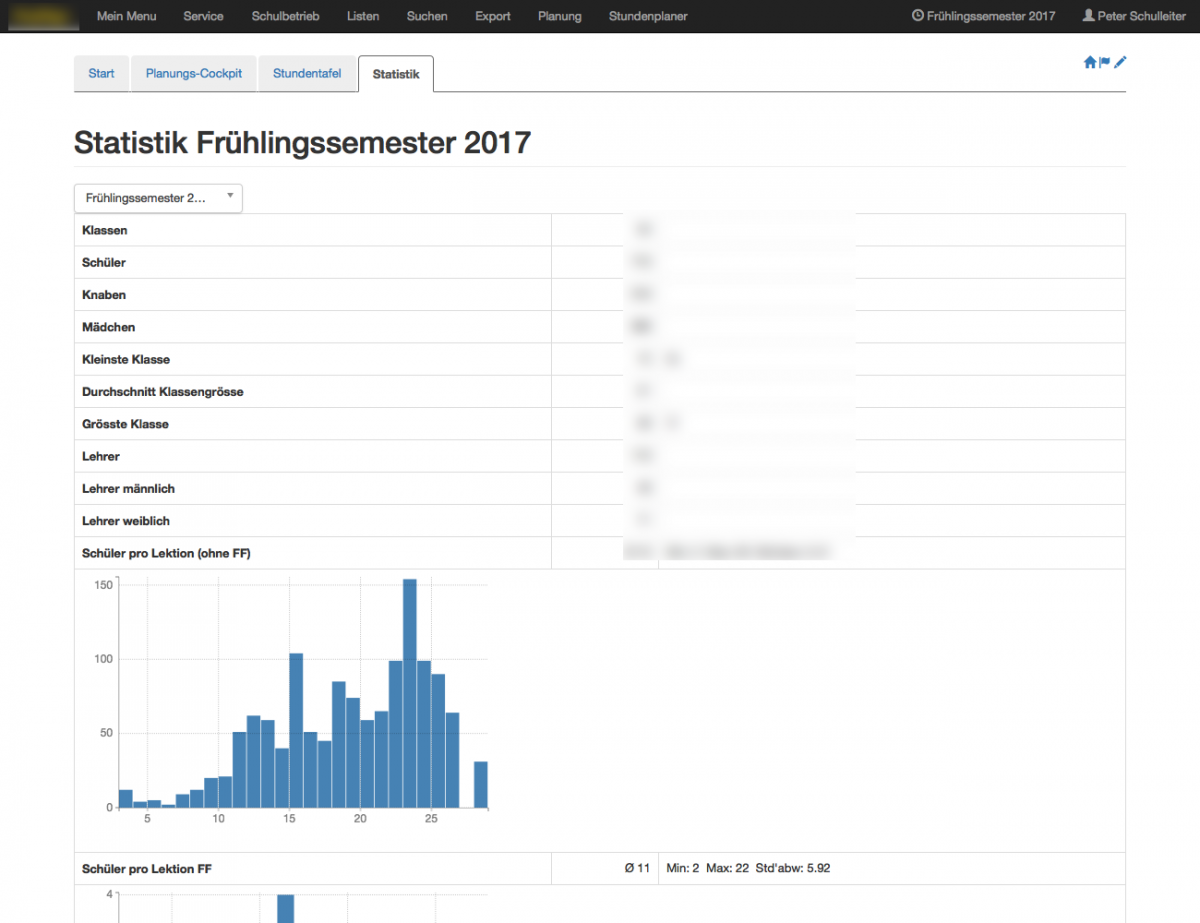The width and height of the screenshot is (1200, 923).
Task: Click the clock icon beside Frühlingssemester 2017
Action: point(918,16)
